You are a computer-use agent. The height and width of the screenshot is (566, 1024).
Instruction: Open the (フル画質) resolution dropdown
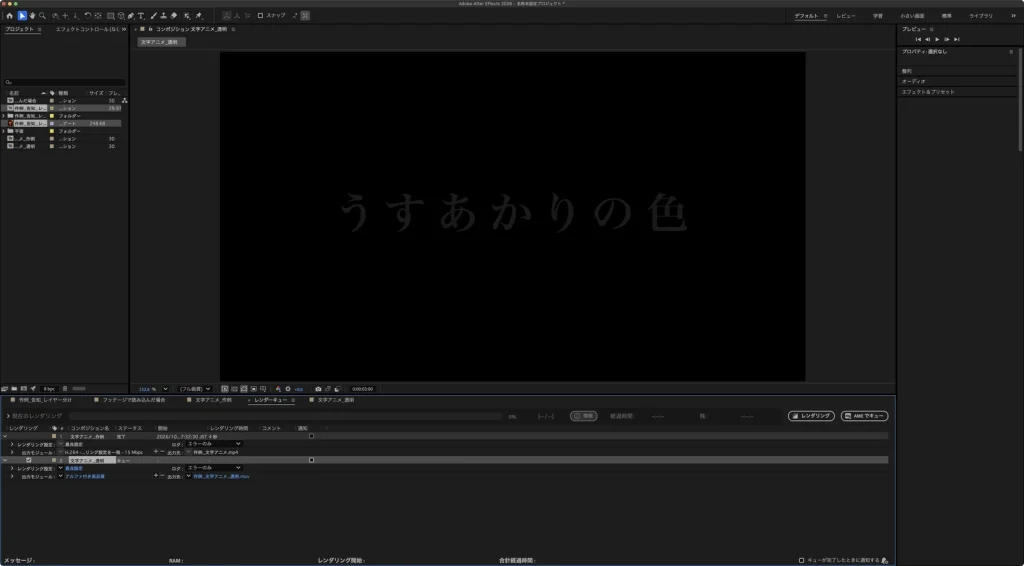[x=195, y=389]
